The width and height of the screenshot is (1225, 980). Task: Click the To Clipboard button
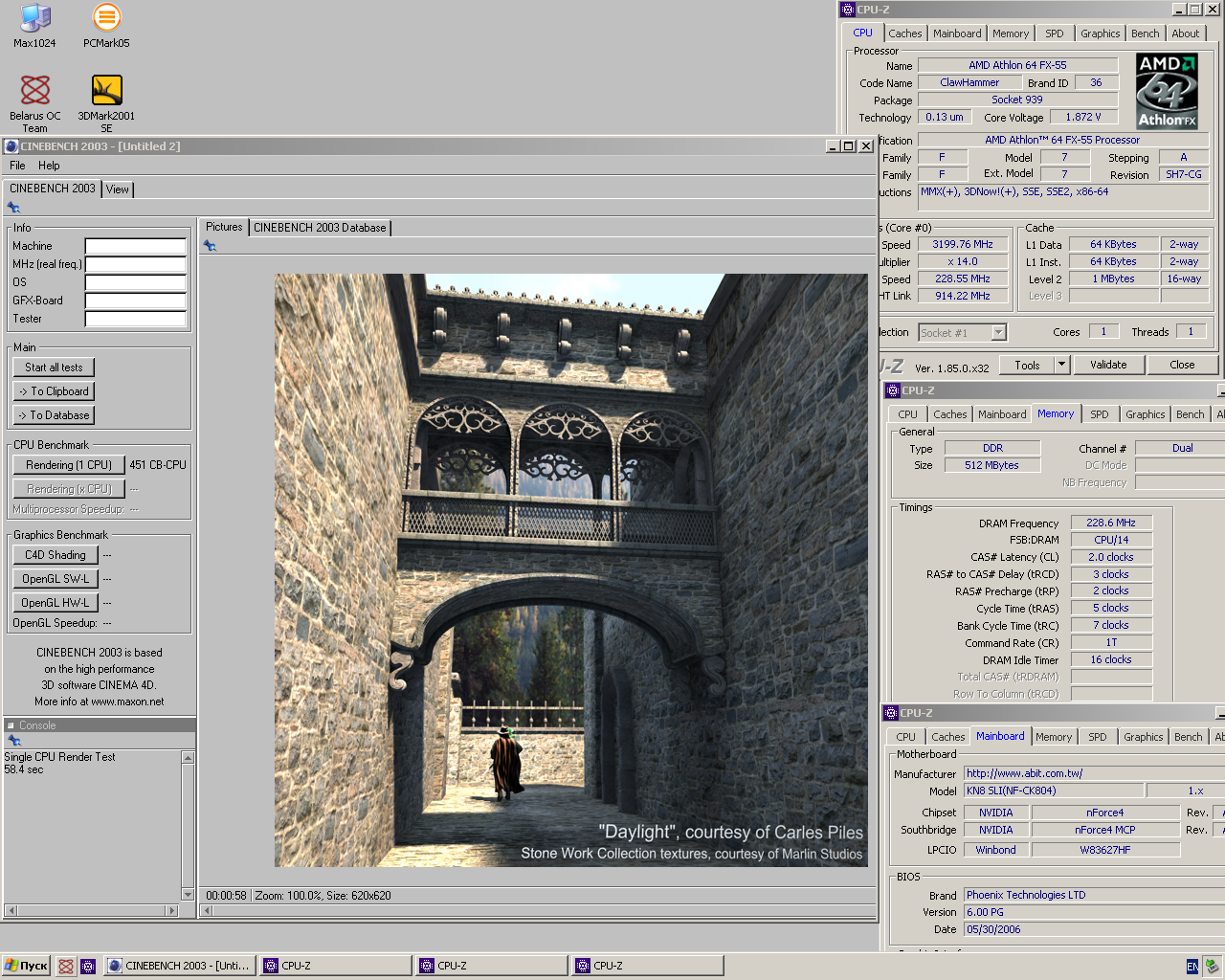(54, 391)
